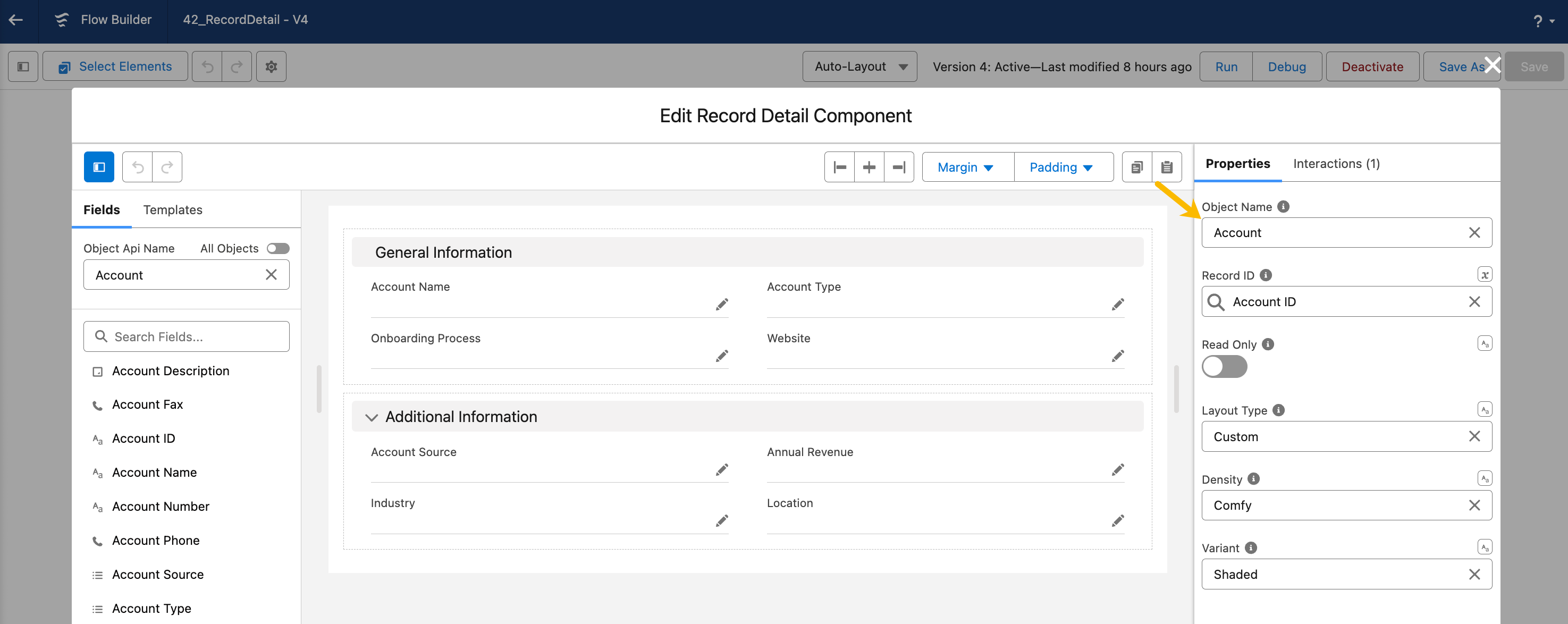The image size is (1568, 624).
Task: Click the align left icon
Action: pyautogui.click(x=839, y=167)
